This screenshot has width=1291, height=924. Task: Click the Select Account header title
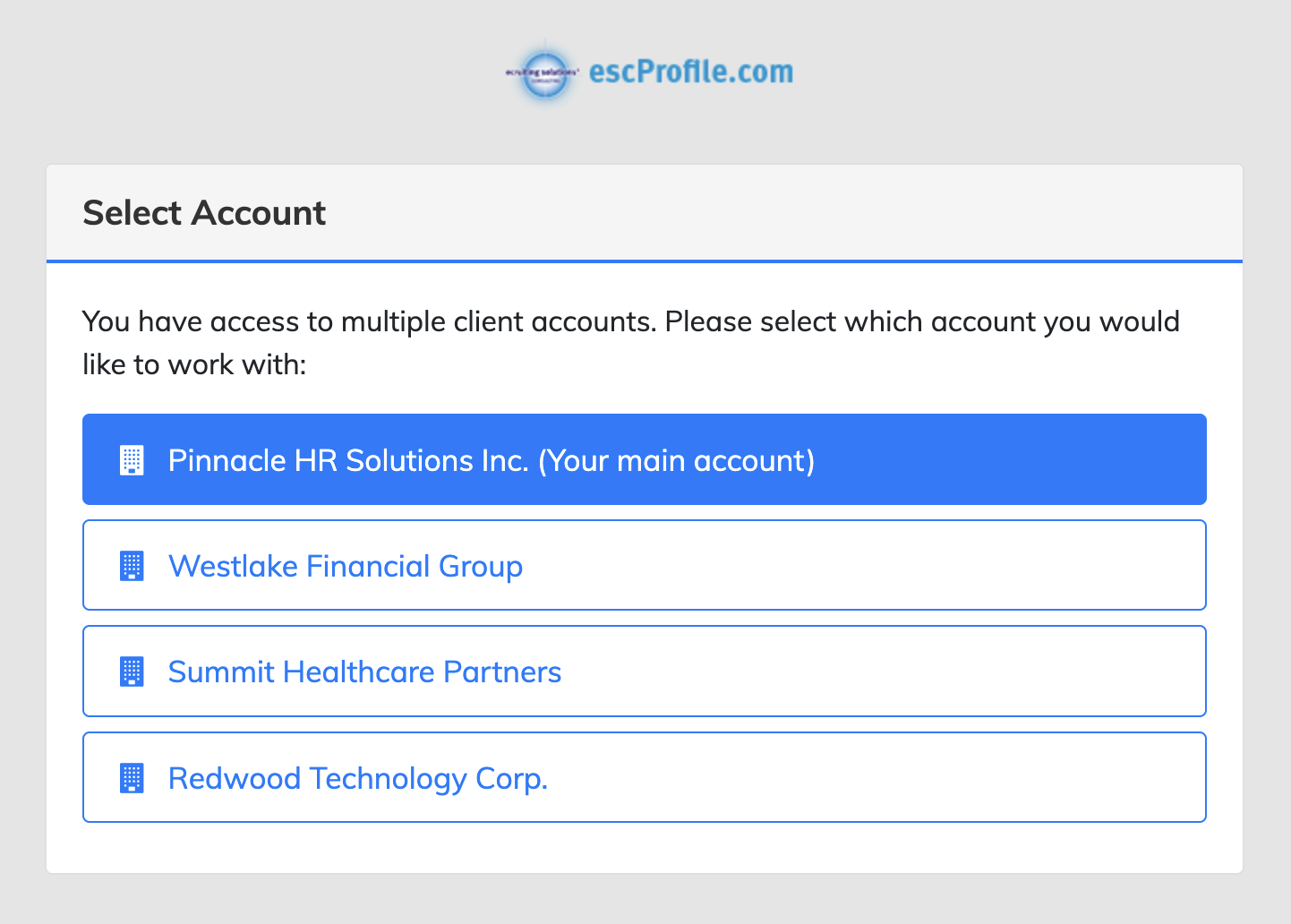click(204, 213)
